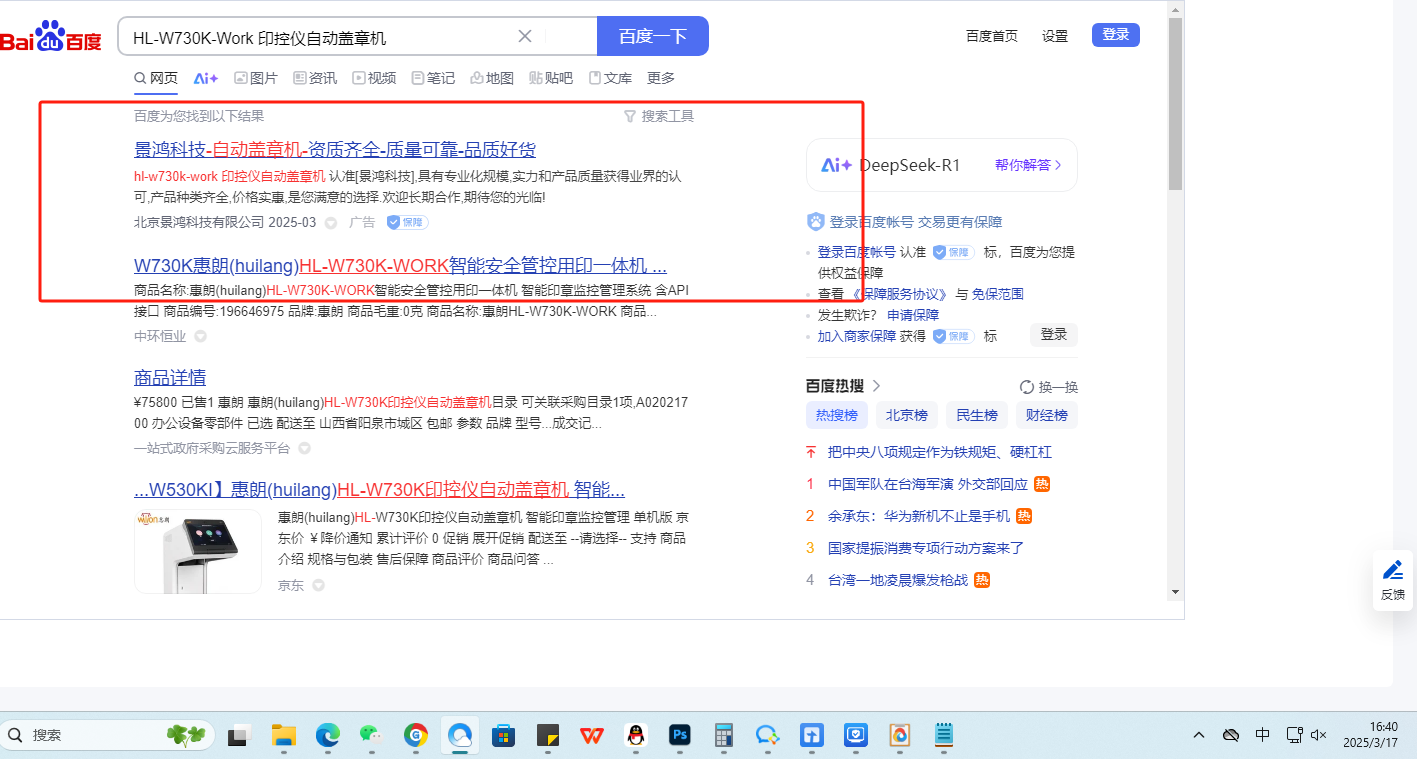Image resolution: width=1417 pixels, height=759 pixels.
Task: Open the Ai+ search tab
Action: (x=206, y=78)
